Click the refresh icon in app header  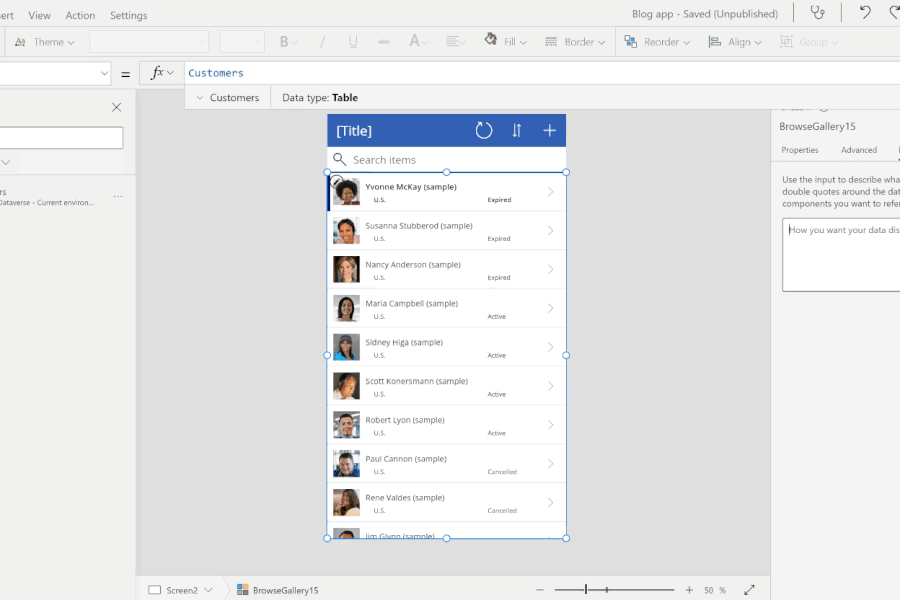click(x=484, y=130)
